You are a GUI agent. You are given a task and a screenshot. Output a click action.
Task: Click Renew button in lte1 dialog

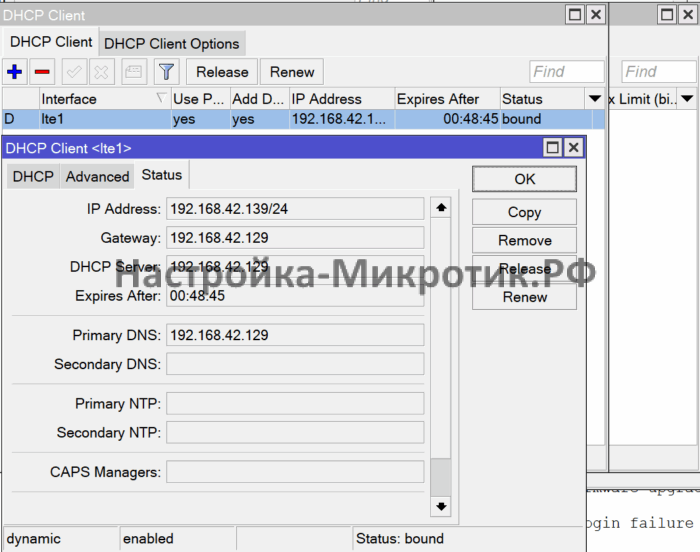click(524, 297)
